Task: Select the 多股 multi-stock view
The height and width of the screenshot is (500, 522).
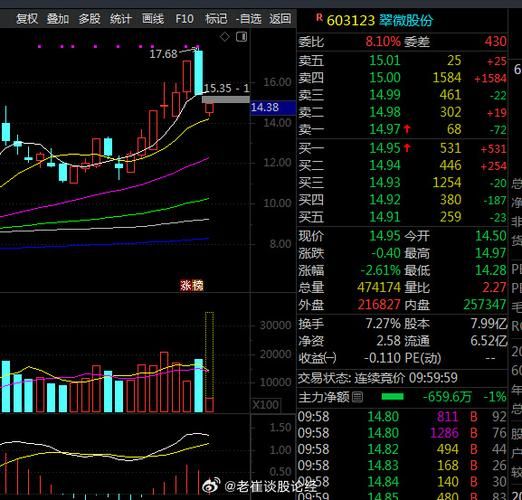Action: (89, 19)
